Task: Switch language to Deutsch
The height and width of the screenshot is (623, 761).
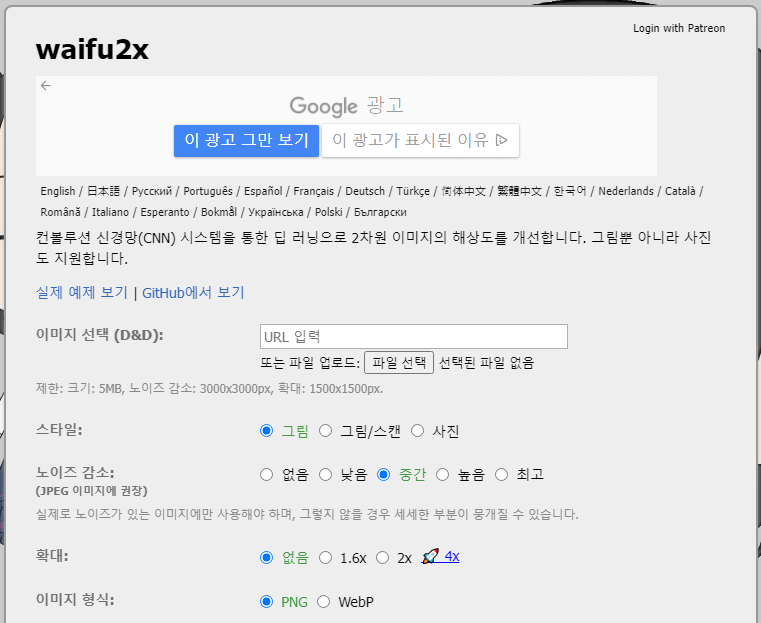Action: (x=365, y=191)
